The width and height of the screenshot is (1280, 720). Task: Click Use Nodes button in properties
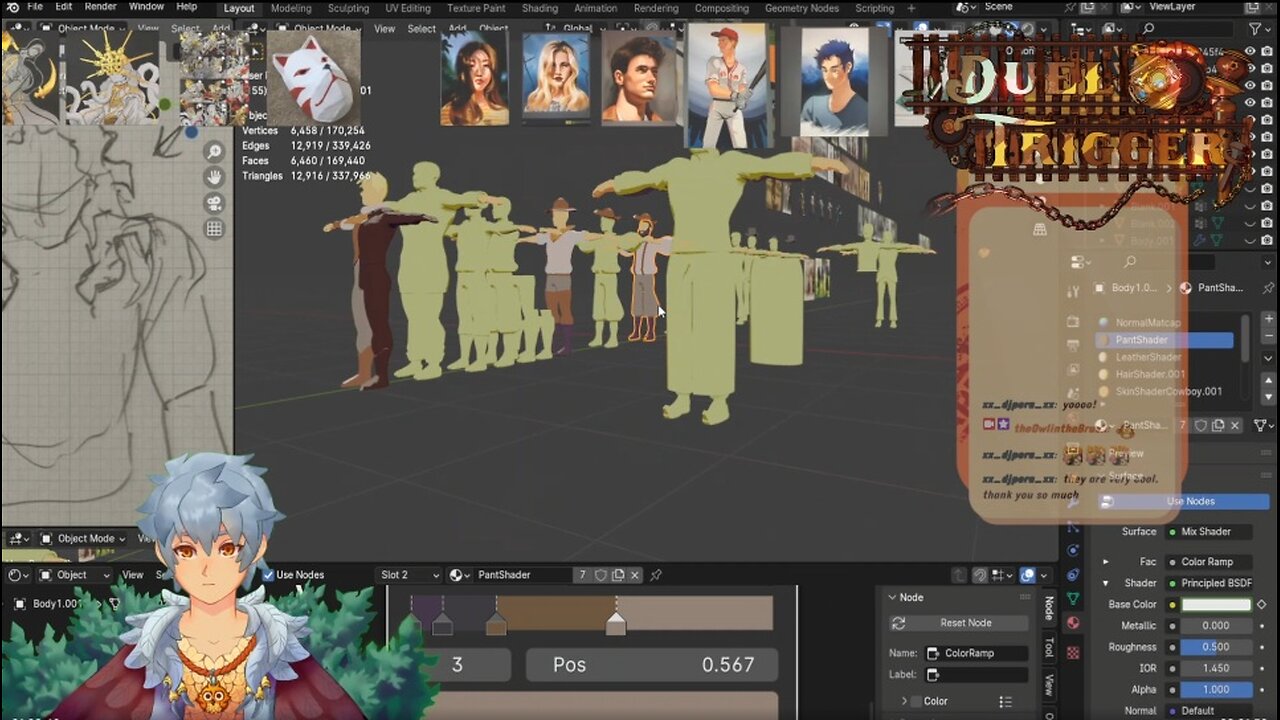[1184, 502]
